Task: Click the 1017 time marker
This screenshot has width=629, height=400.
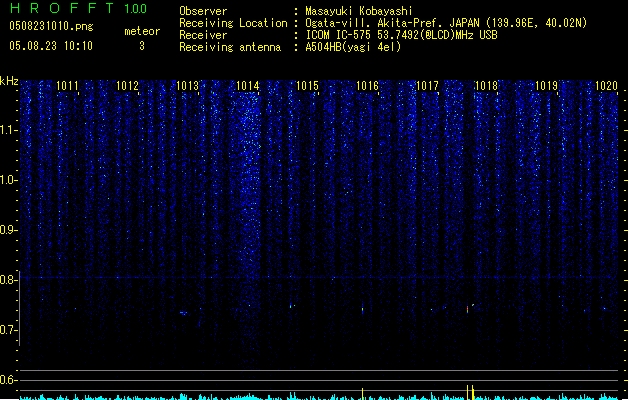Action: [427, 86]
